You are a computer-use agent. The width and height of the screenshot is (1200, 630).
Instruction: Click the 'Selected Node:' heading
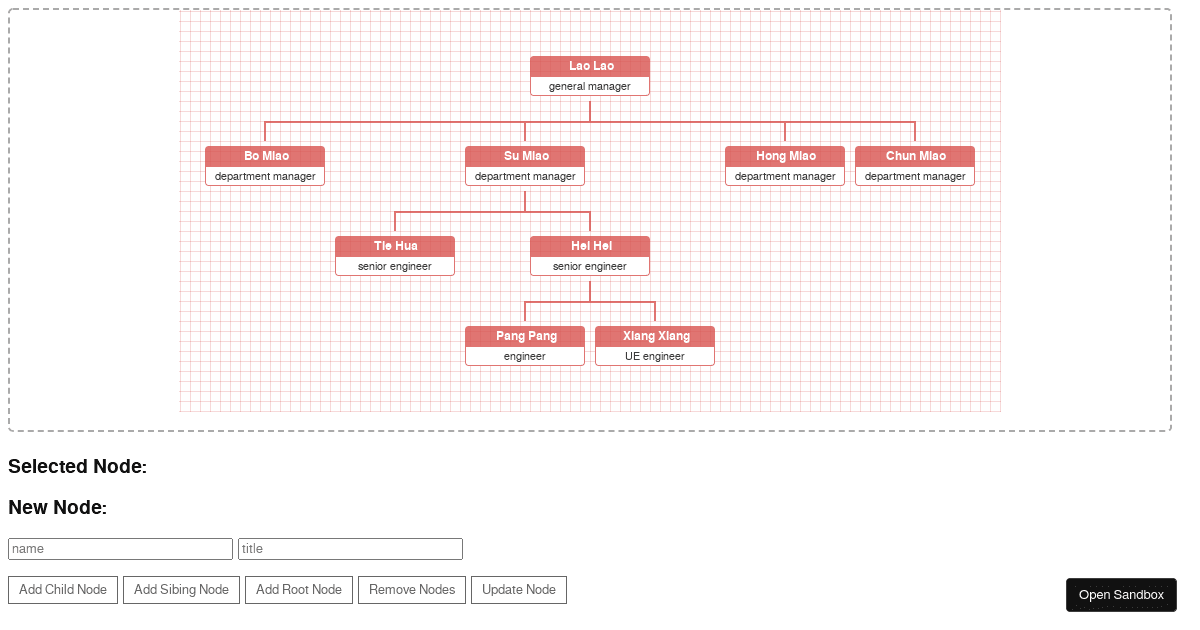(78, 467)
